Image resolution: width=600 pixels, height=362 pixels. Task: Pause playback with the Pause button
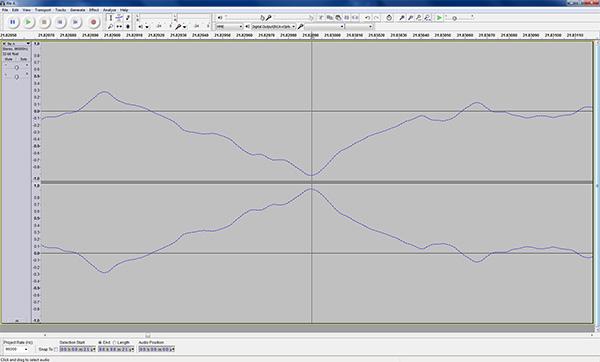13,22
